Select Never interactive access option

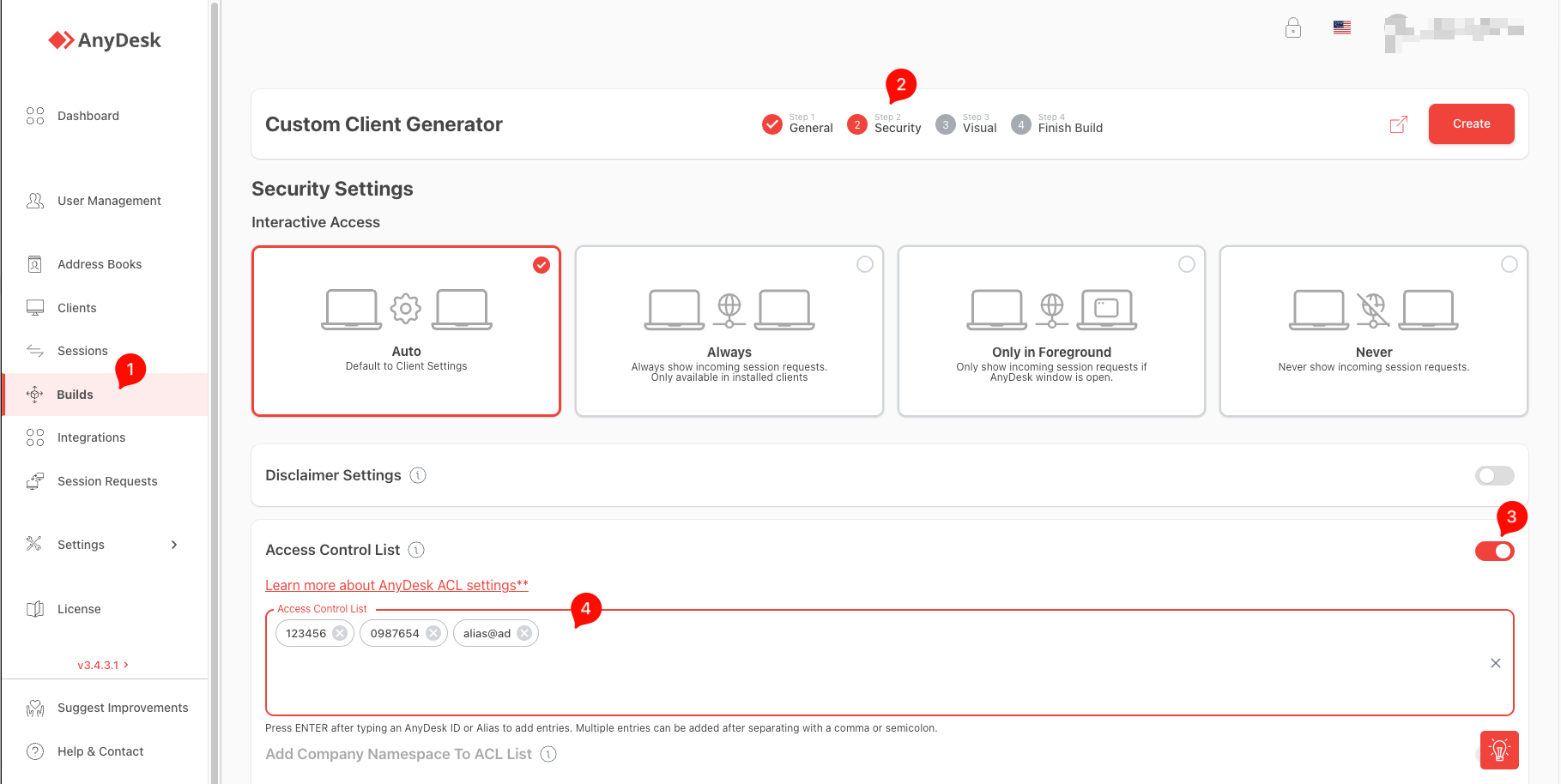(1374, 331)
